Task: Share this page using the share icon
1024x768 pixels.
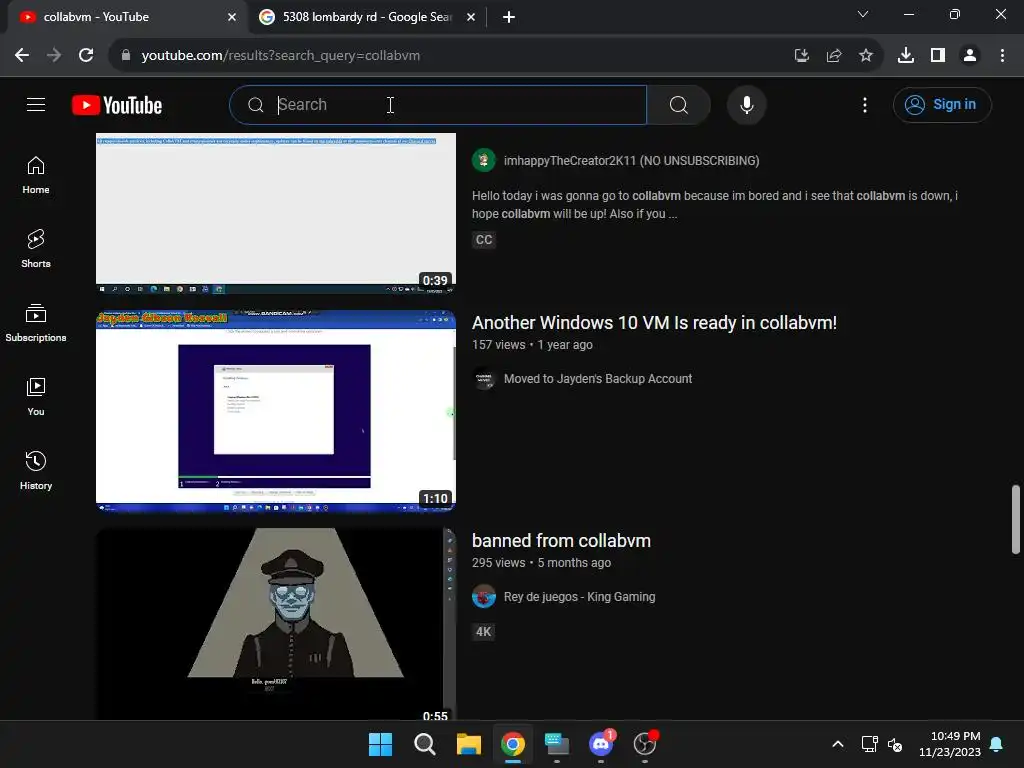Action: pos(834,56)
